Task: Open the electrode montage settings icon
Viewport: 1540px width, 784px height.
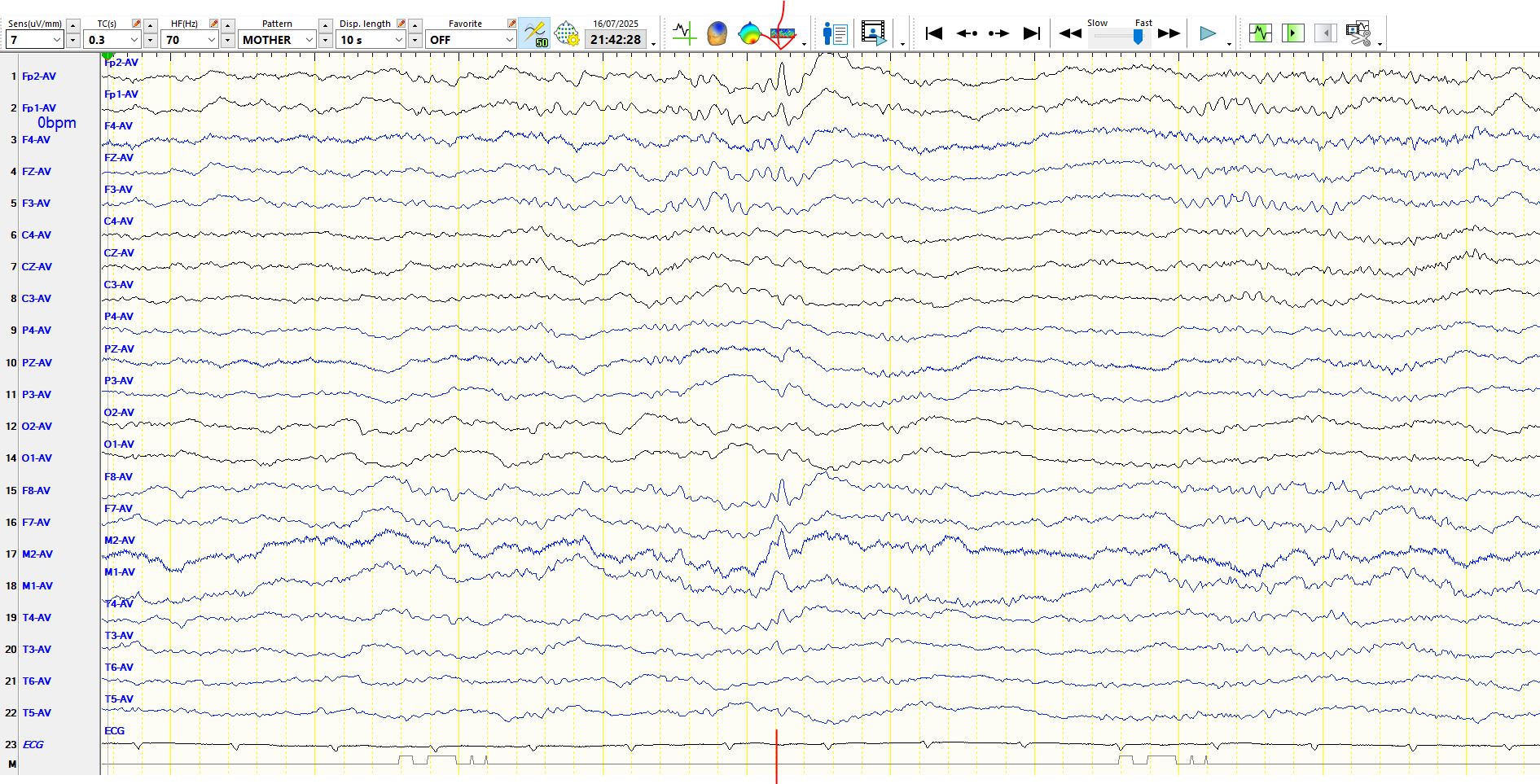Action: [x=566, y=33]
